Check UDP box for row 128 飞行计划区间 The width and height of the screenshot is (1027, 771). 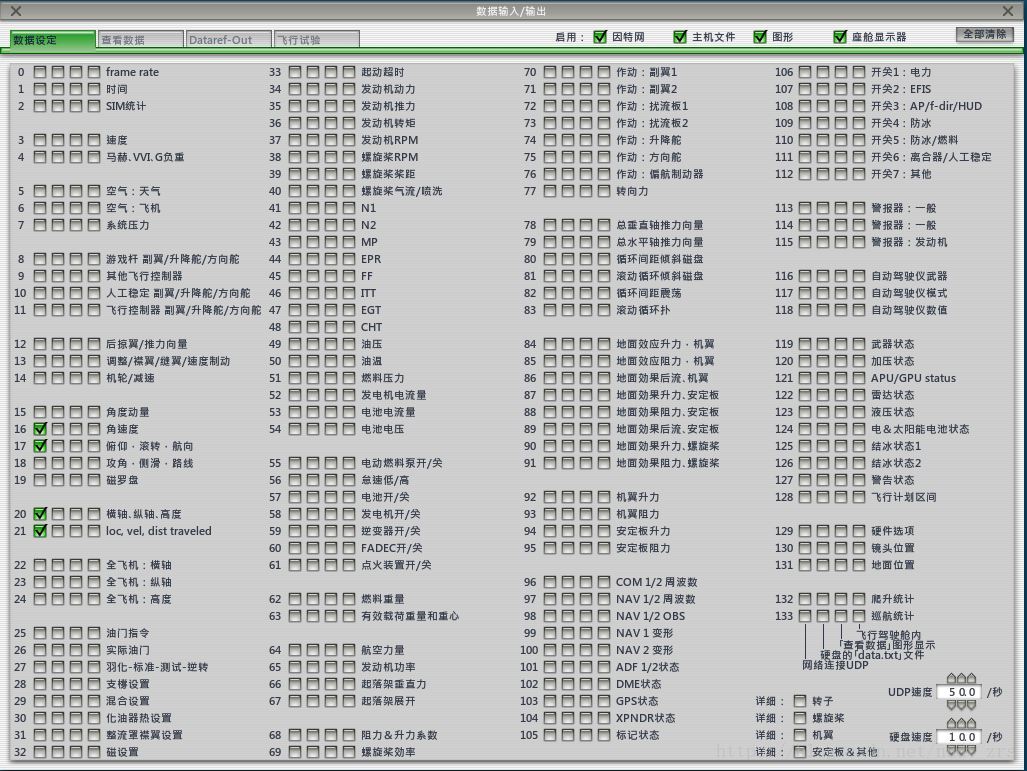pyautogui.click(x=805, y=497)
